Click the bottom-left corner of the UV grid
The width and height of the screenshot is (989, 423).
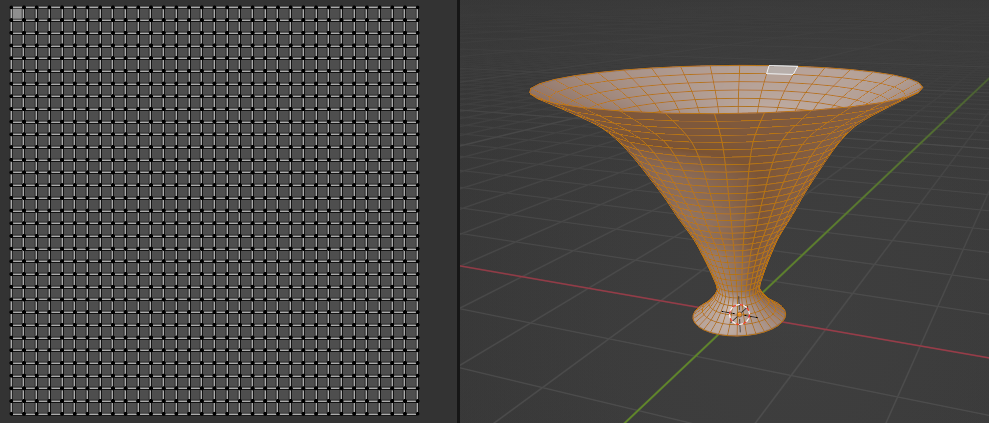12,413
